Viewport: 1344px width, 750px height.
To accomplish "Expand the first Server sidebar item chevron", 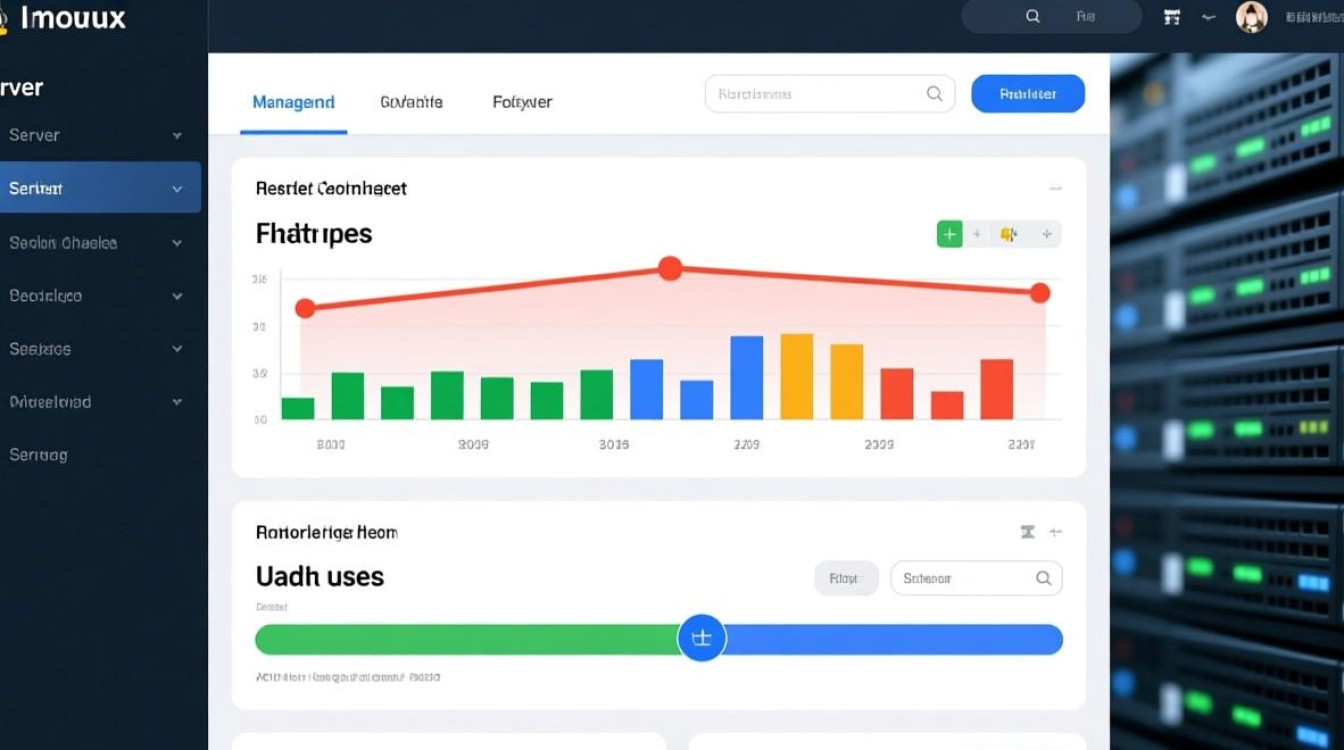I will tap(177, 135).
